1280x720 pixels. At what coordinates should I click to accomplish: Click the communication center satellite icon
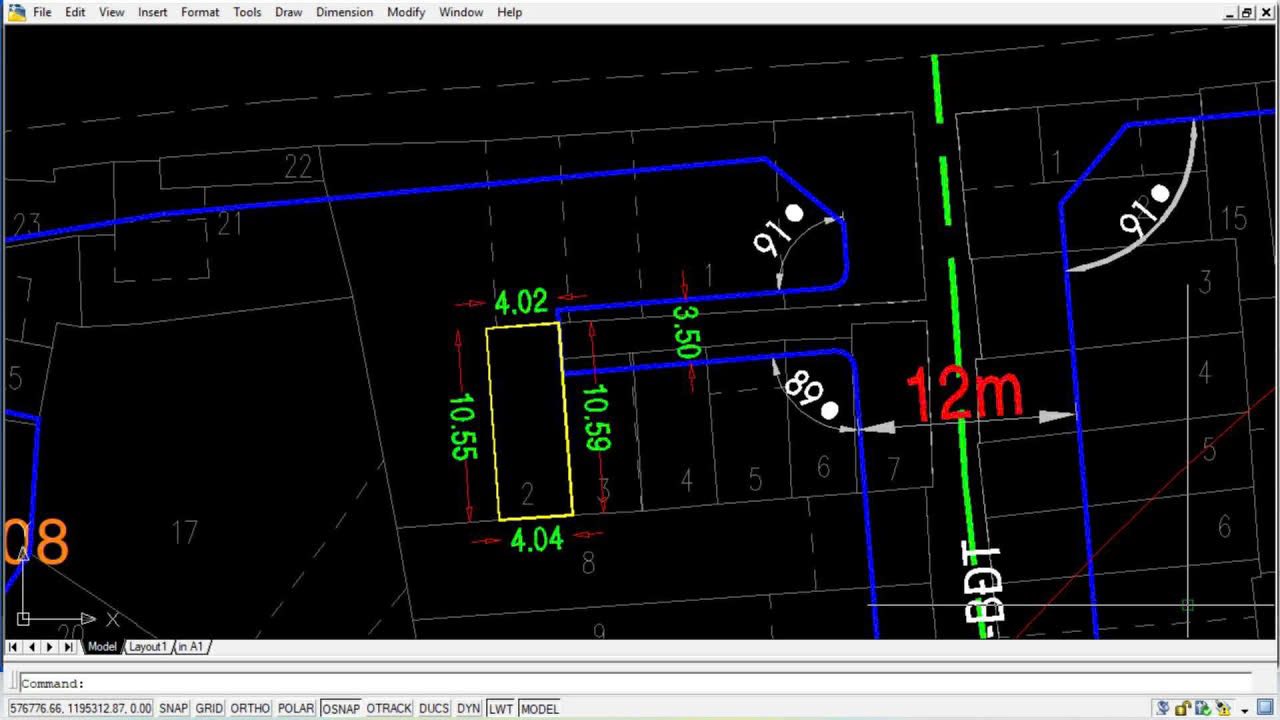pyautogui.click(x=1163, y=709)
